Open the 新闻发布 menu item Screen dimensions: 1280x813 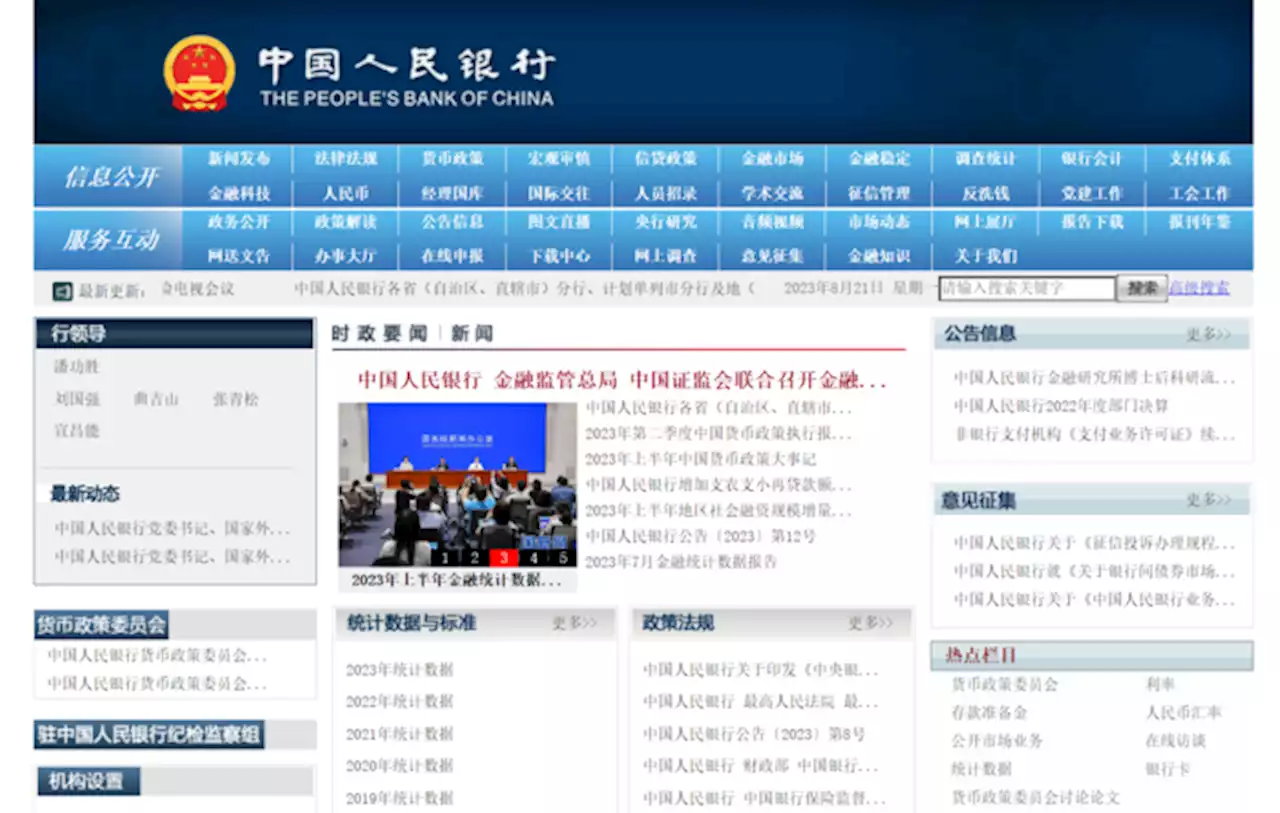pos(239,158)
